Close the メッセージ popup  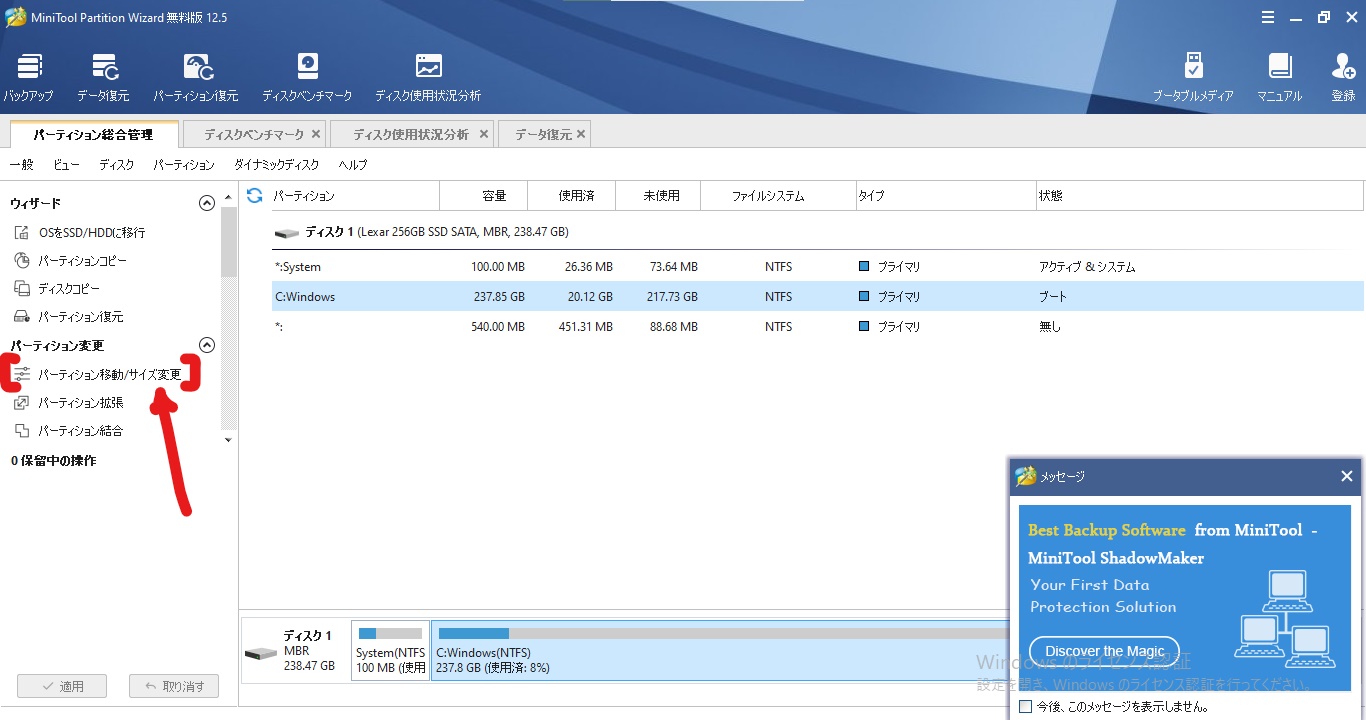pos(1346,476)
